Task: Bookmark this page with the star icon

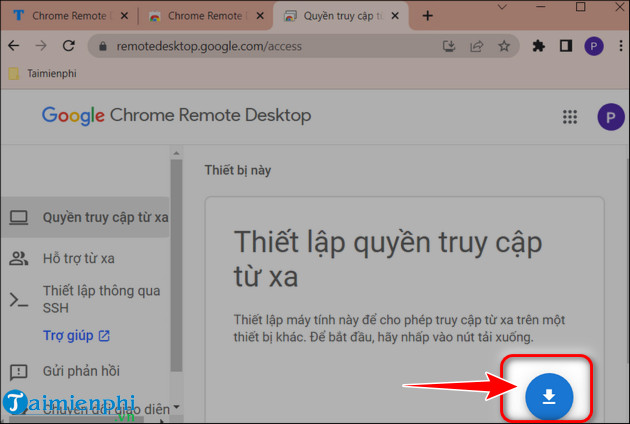Action: pyautogui.click(x=504, y=46)
